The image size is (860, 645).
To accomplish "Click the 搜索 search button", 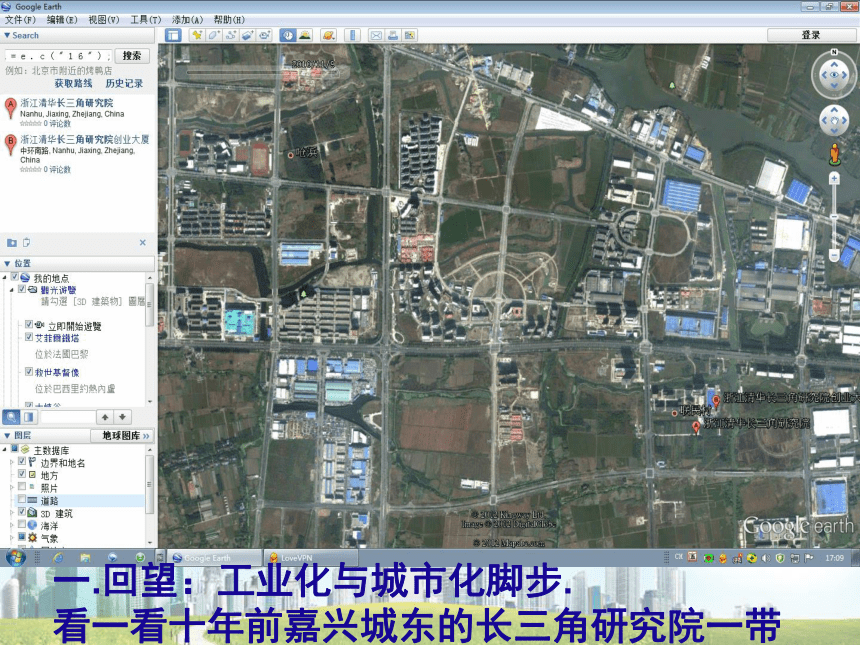I will pos(132,56).
